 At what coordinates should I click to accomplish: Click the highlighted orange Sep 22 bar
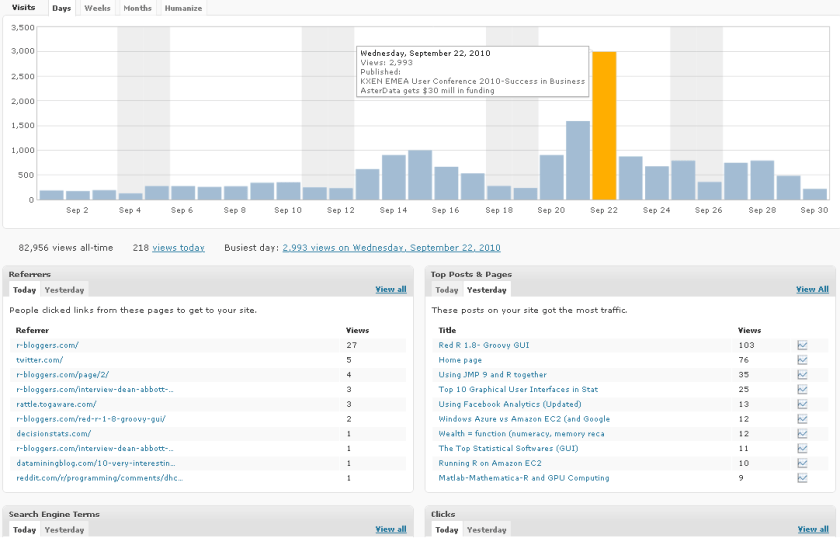point(604,125)
